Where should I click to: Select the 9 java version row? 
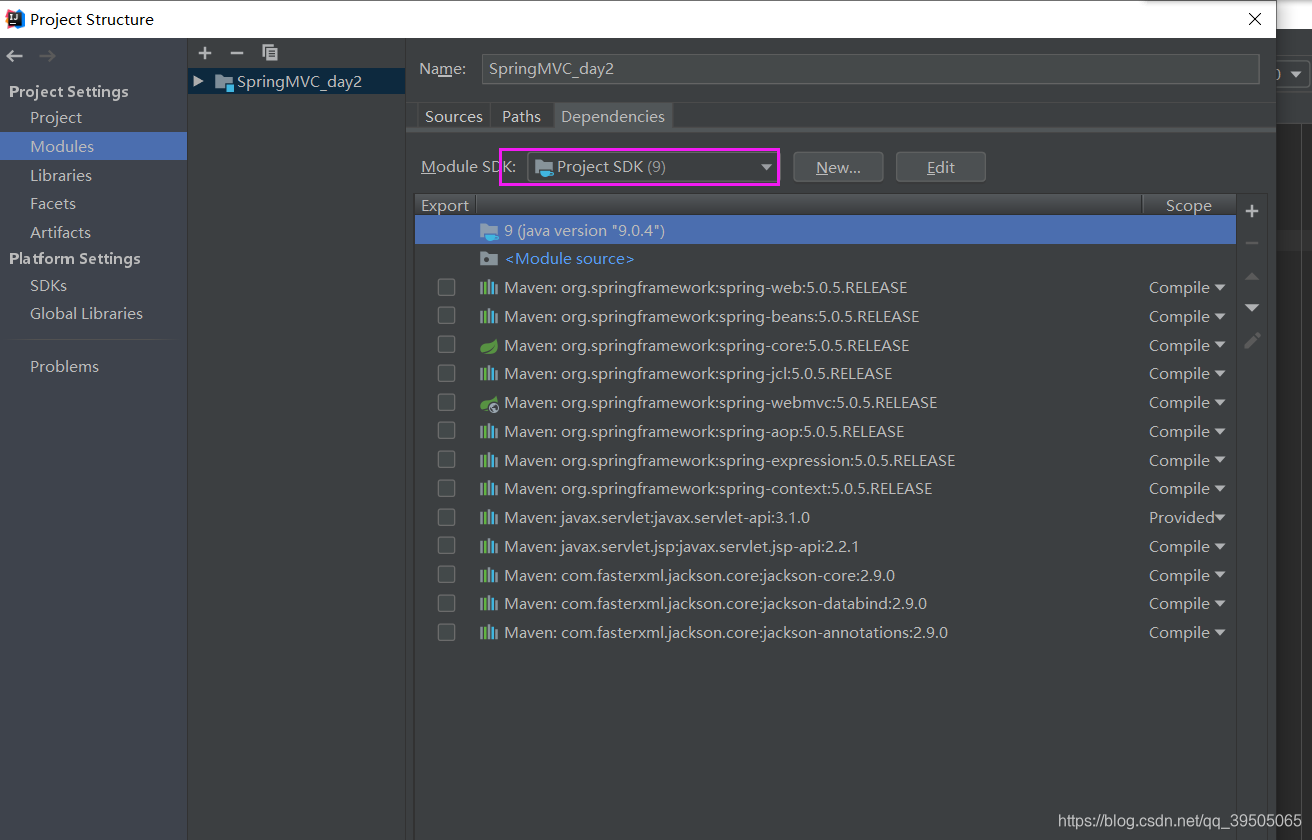(x=825, y=231)
